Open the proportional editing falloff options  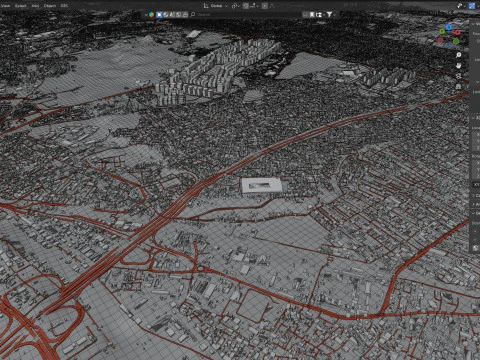pyautogui.click(x=272, y=6)
